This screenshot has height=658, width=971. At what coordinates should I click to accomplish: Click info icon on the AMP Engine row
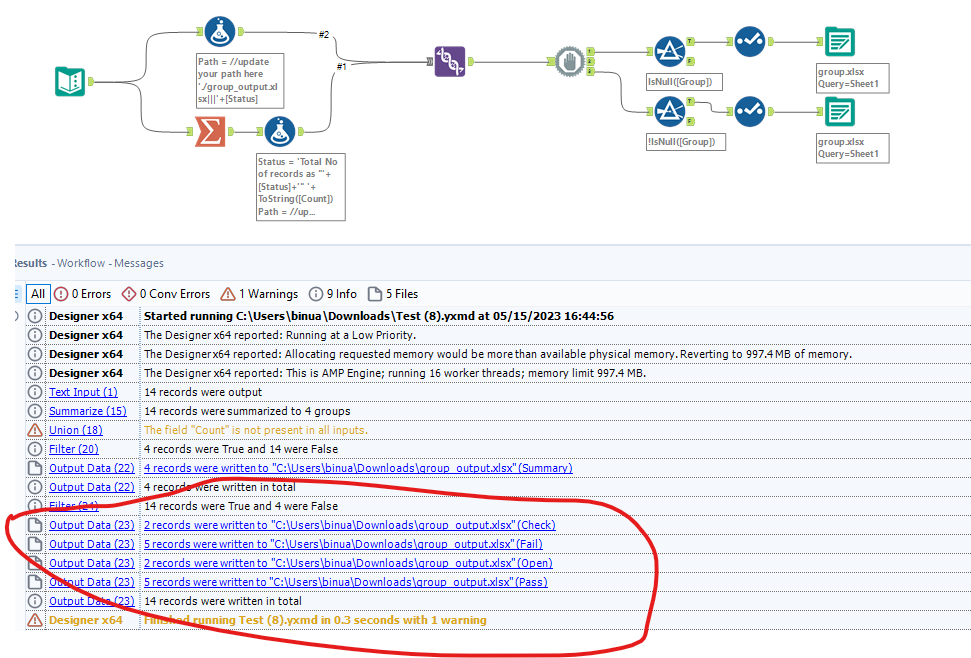click(x=35, y=373)
